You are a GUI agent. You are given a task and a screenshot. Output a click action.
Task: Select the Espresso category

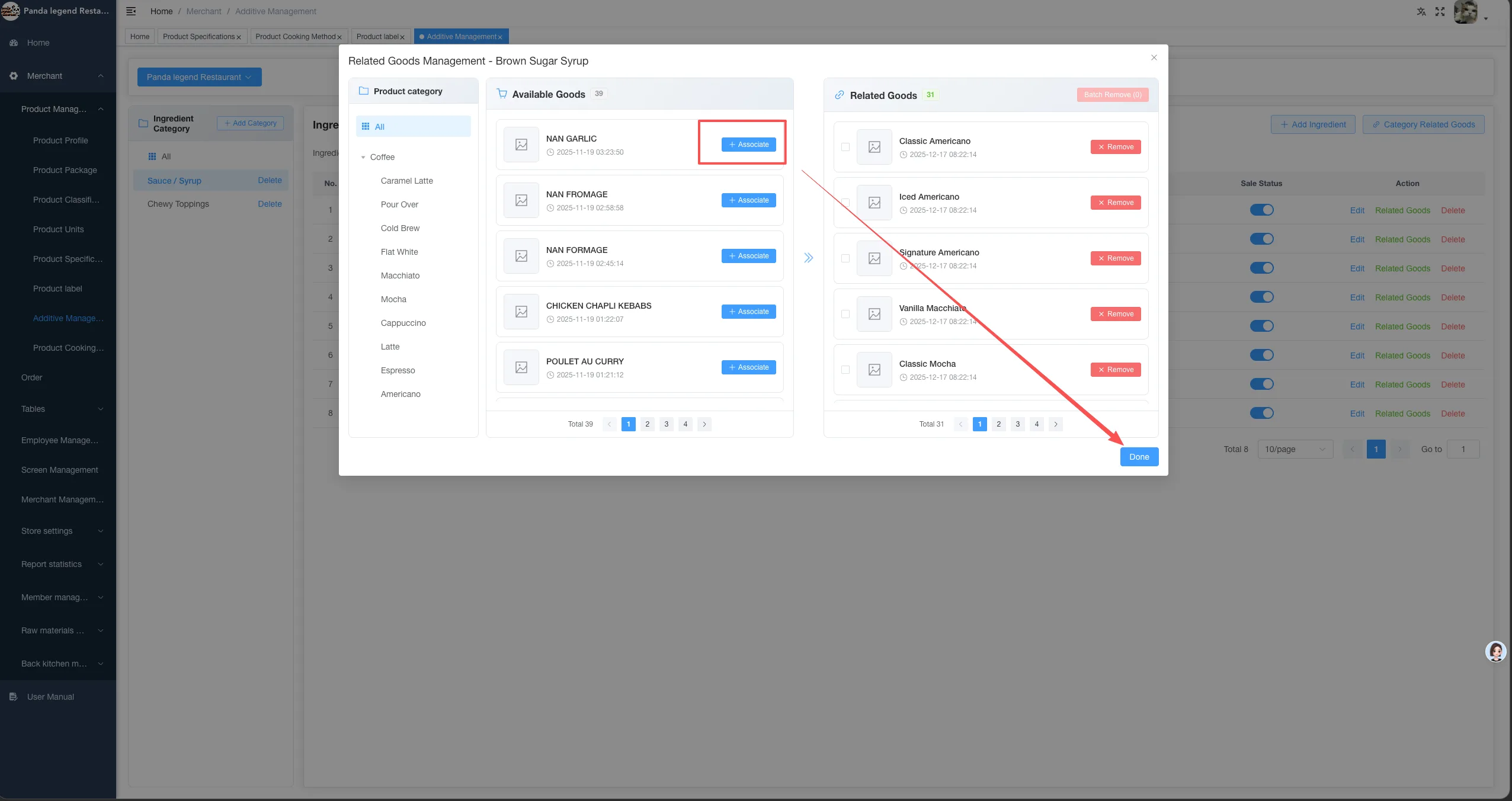398,370
